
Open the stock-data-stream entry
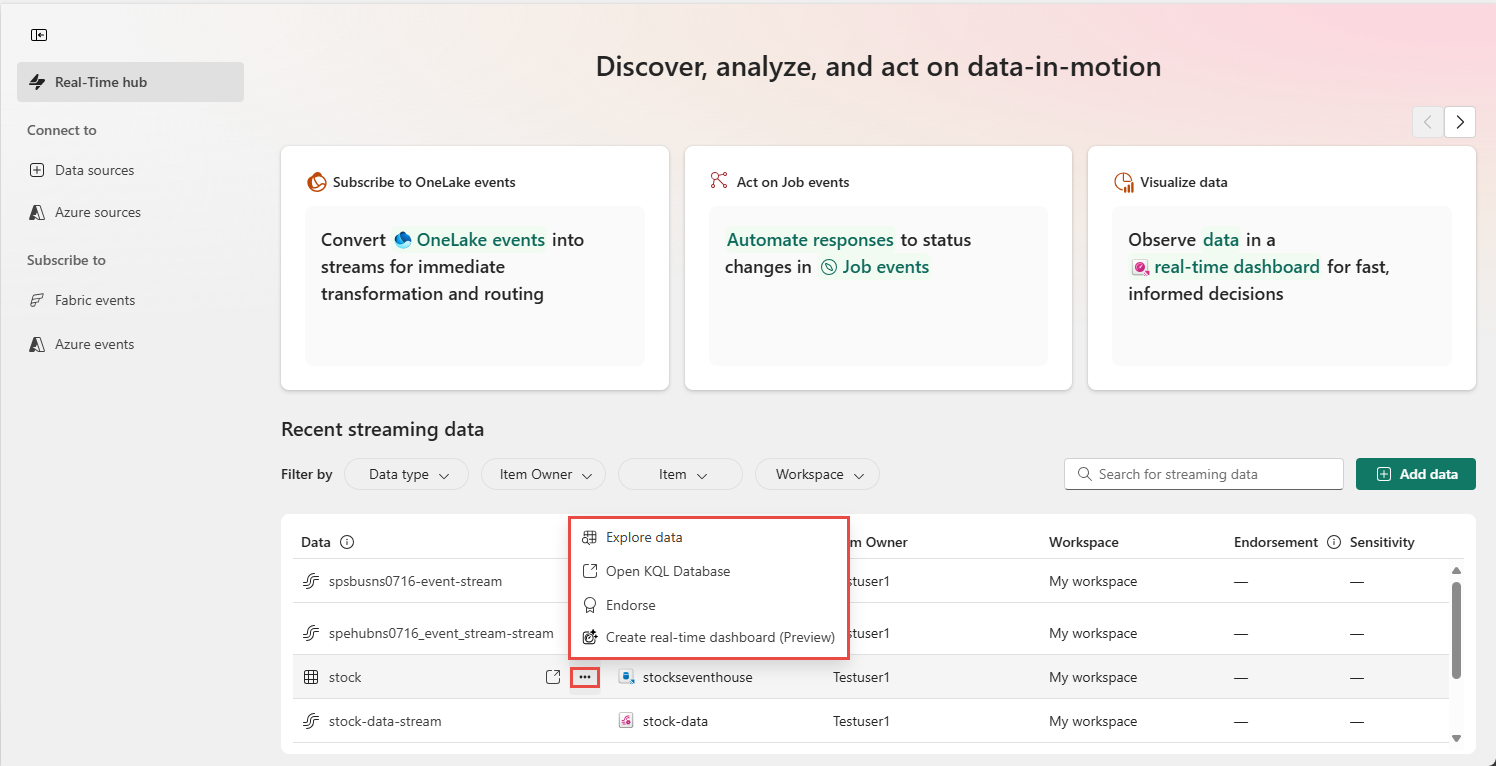click(x=385, y=721)
